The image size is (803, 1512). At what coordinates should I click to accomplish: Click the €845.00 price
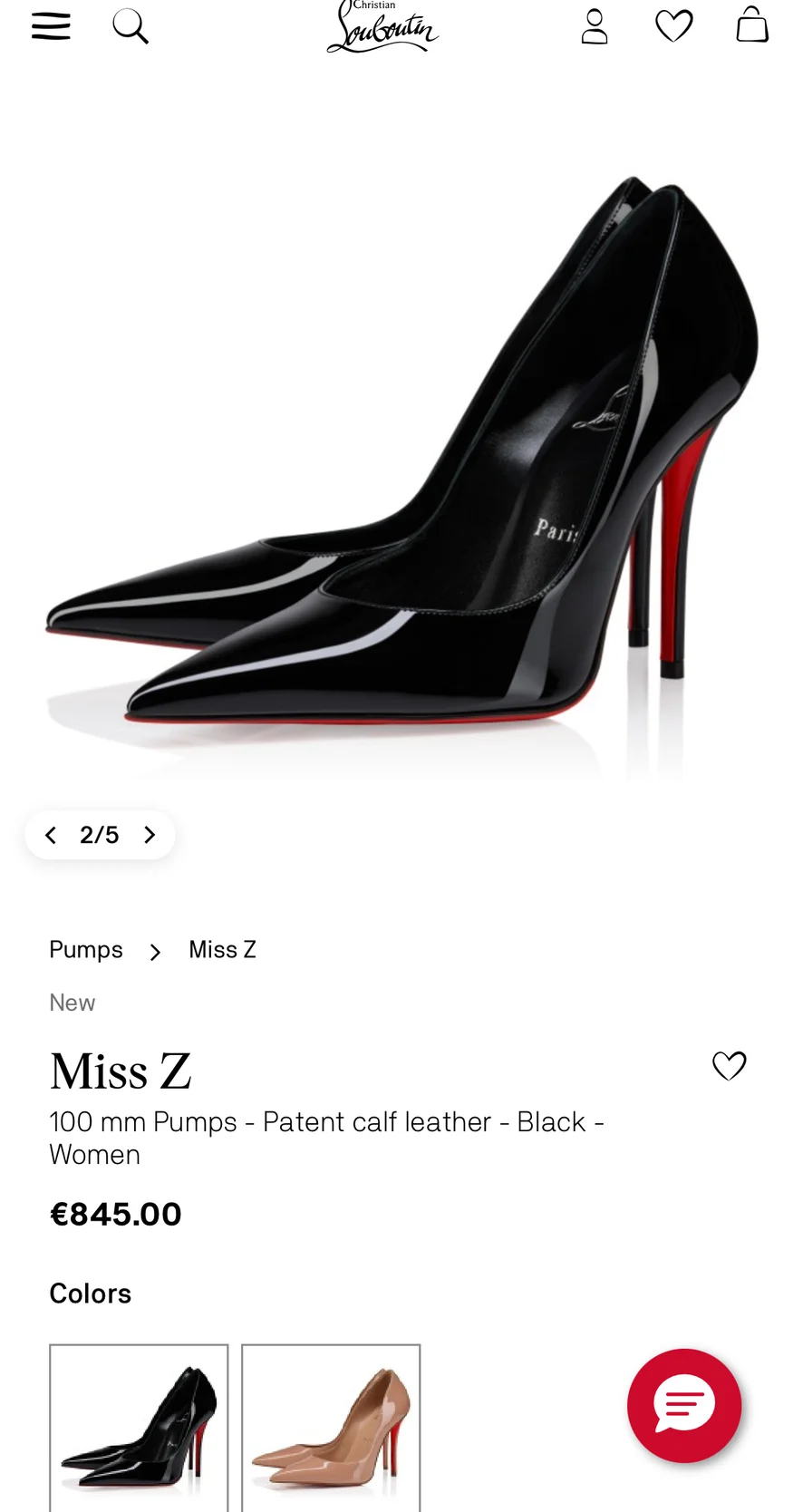point(115,1214)
